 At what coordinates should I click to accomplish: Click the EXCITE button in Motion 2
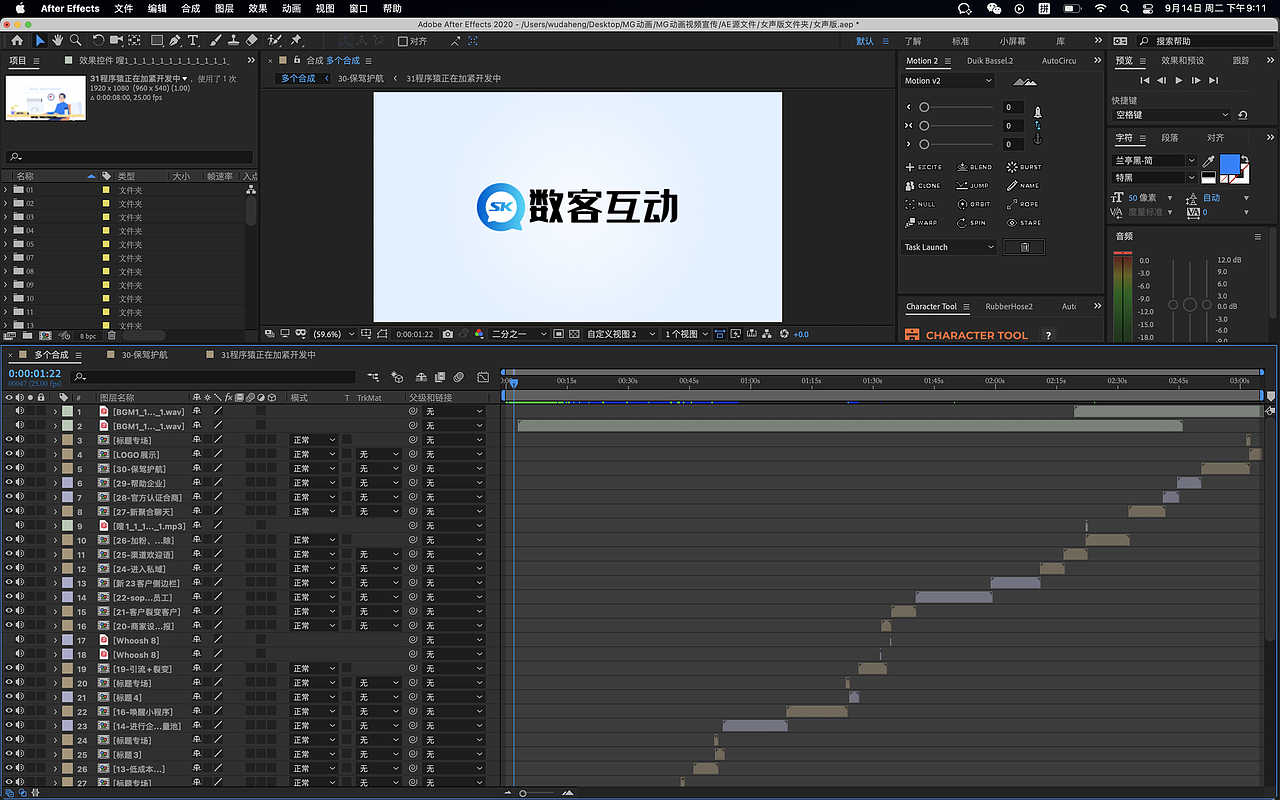click(x=923, y=167)
